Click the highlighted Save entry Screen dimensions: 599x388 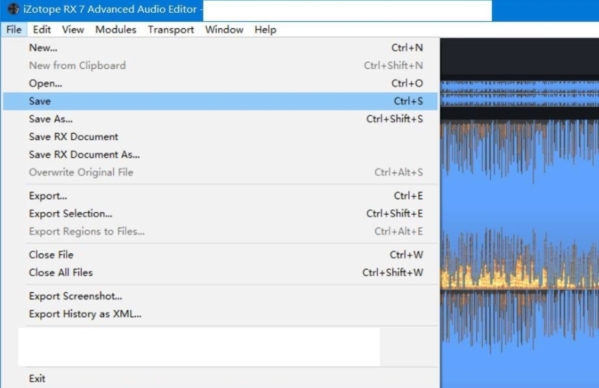coord(220,101)
